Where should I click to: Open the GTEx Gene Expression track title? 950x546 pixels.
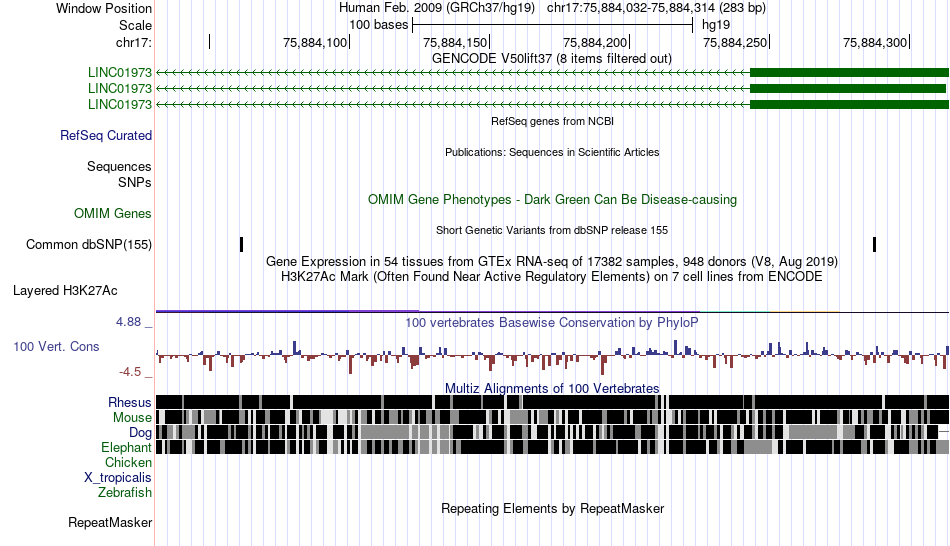[x=552, y=262]
